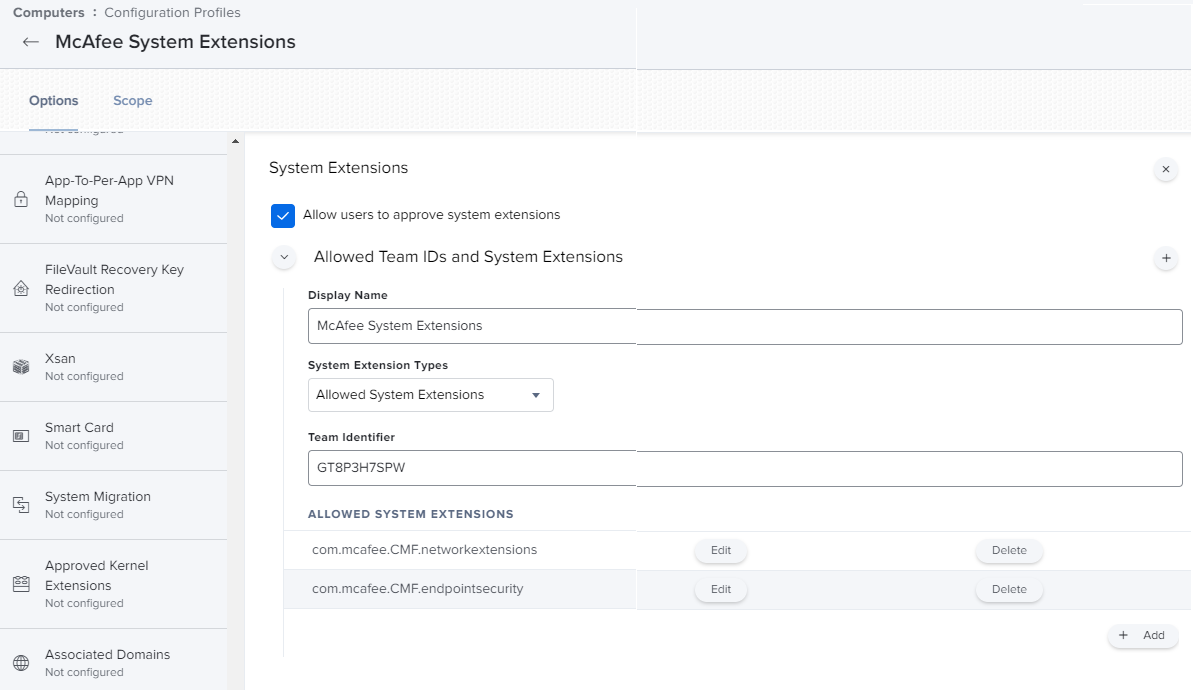Viewport: 1193px width, 690px height.
Task: Switch to the Scope tab
Action: click(132, 101)
